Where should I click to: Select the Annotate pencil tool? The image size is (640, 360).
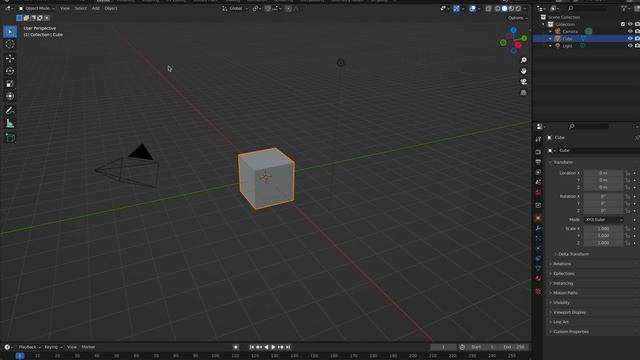[x=10, y=111]
